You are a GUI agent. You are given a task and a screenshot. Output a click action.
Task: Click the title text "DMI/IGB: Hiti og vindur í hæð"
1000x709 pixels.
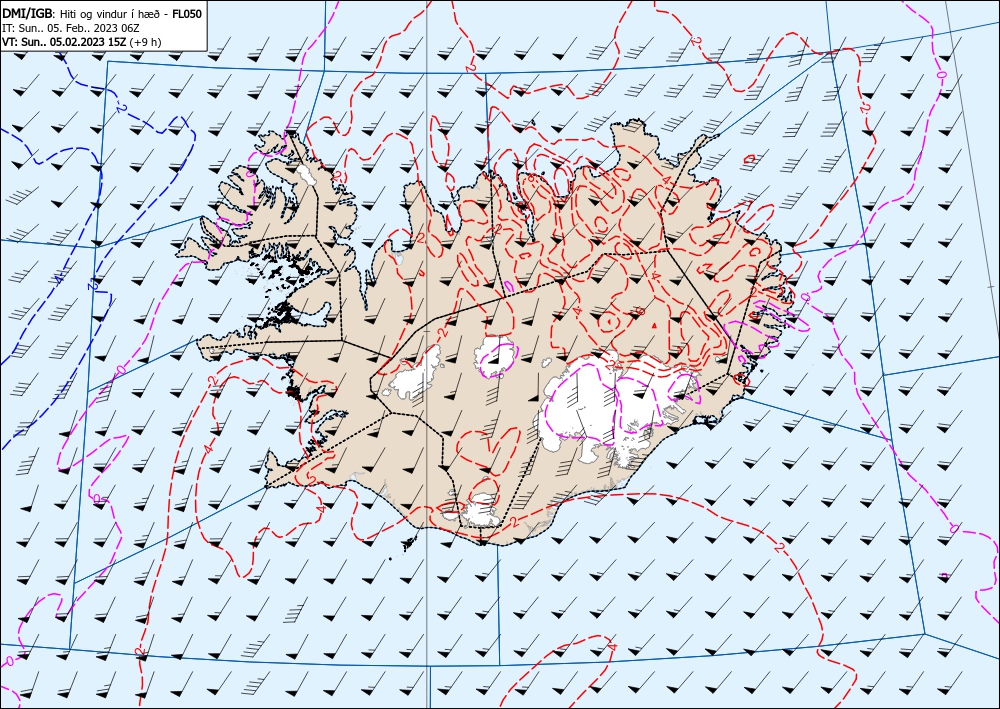coord(82,14)
